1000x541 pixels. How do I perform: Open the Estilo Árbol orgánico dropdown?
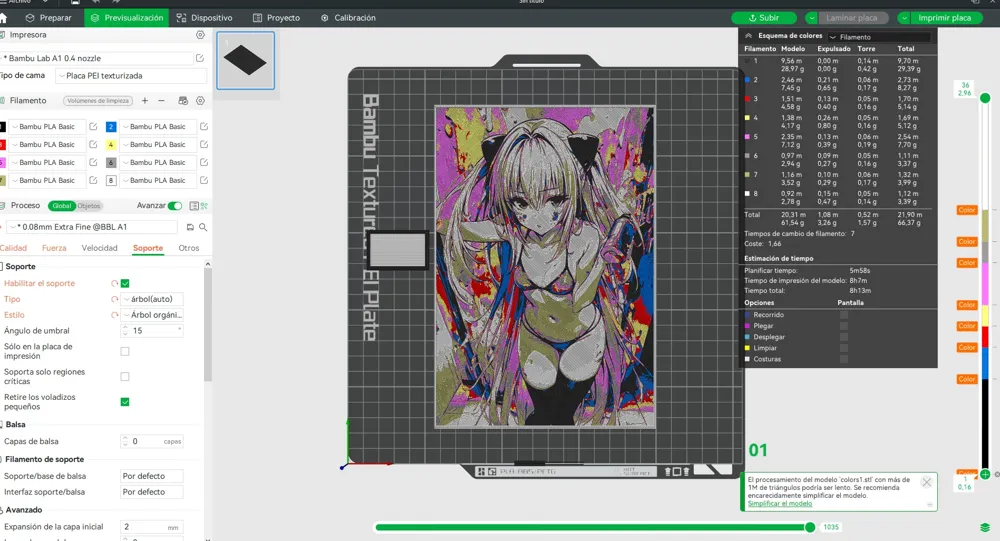point(152,315)
